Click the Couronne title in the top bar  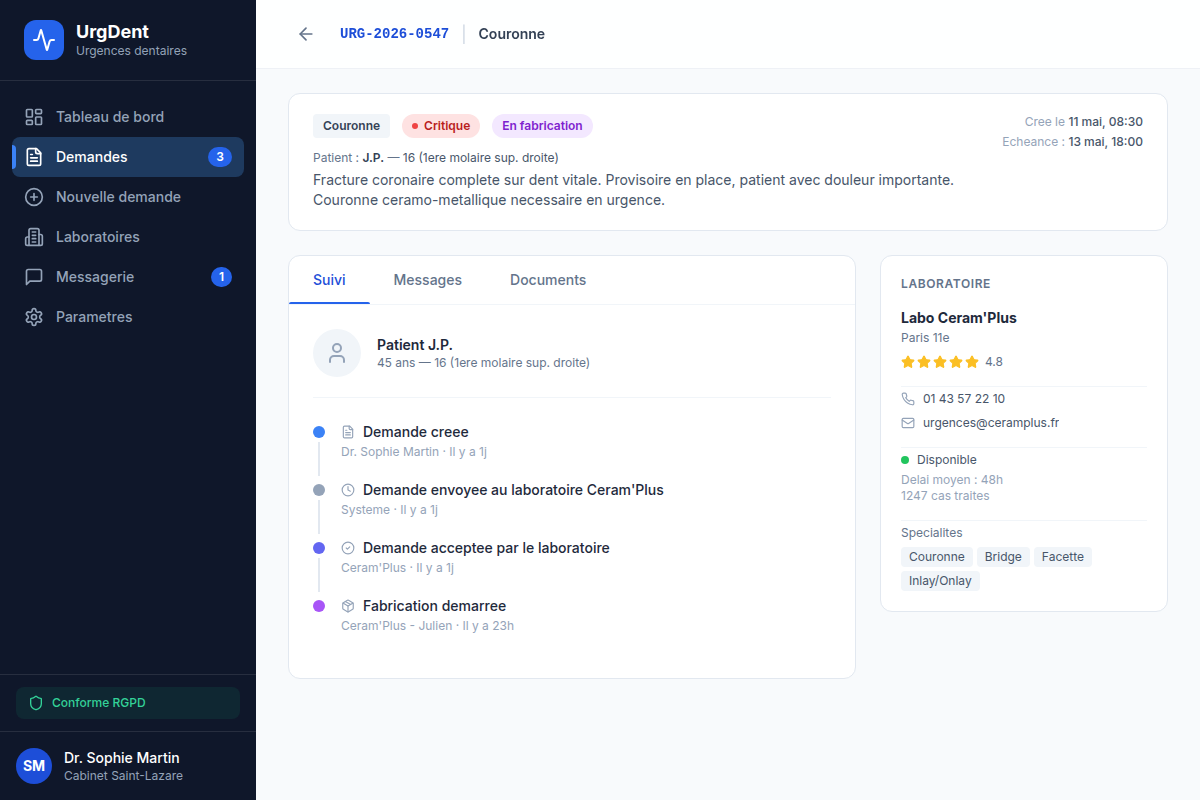512,34
